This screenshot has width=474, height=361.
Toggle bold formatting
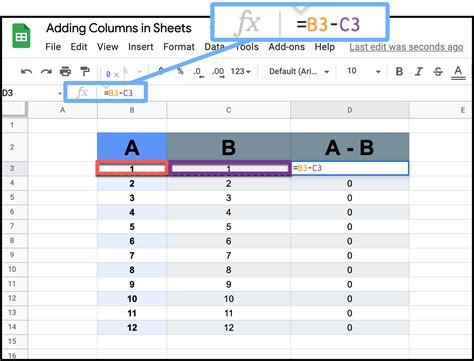(399, 71)
